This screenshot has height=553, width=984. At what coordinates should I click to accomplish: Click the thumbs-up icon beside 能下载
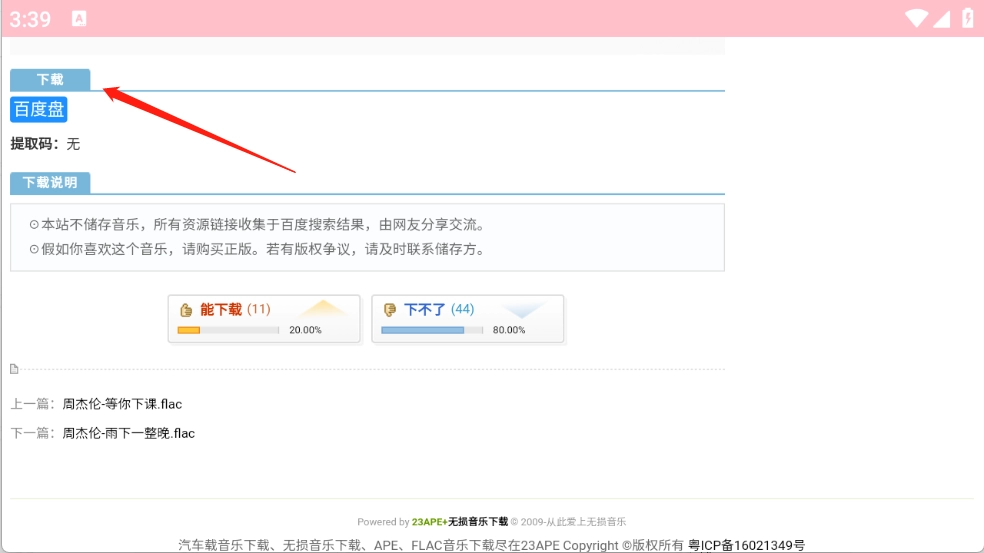point(186,310)
